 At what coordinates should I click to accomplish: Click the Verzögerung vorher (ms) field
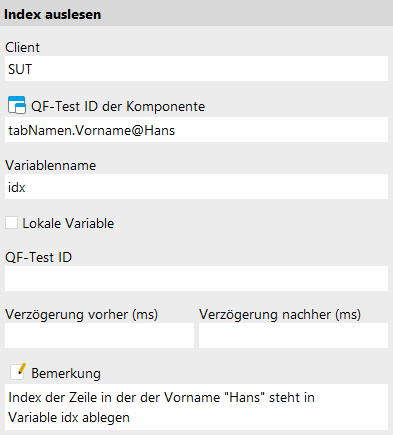coord(99,336)
